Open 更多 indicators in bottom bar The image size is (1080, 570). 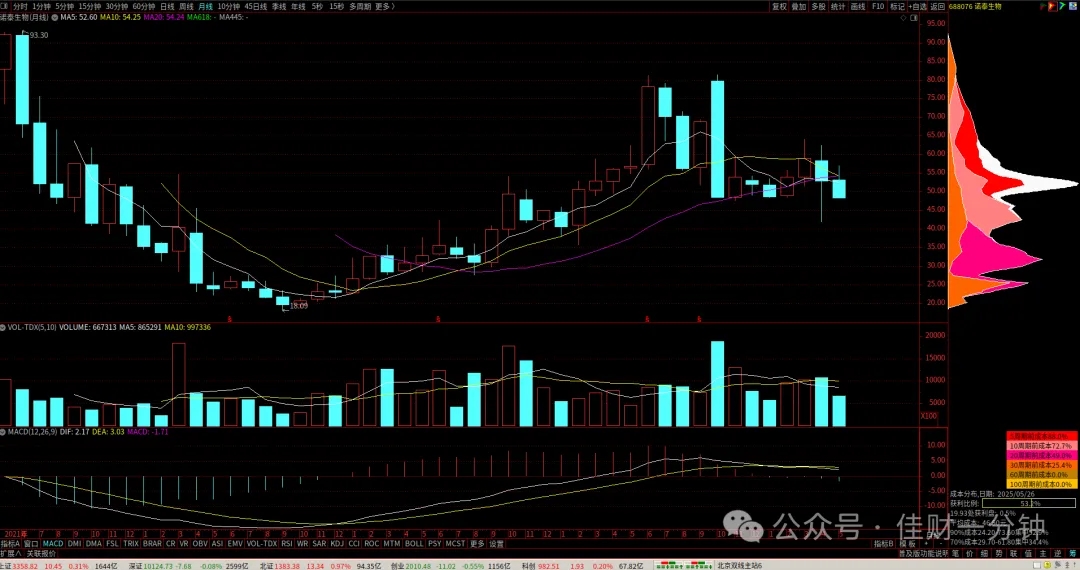tap(477, 544)
